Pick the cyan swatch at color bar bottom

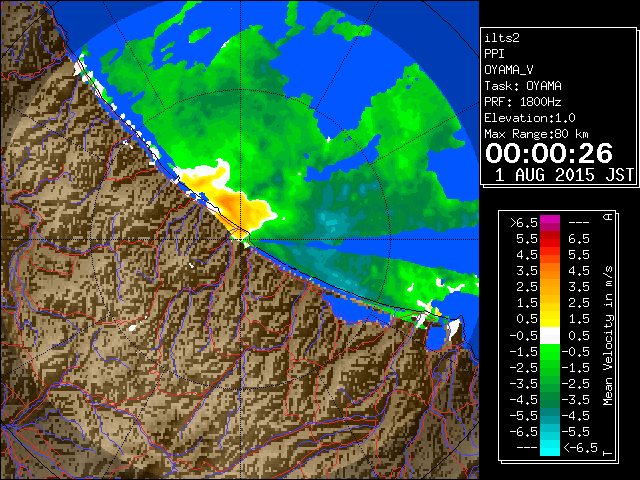pyautogui.click(x=550, y=448)
